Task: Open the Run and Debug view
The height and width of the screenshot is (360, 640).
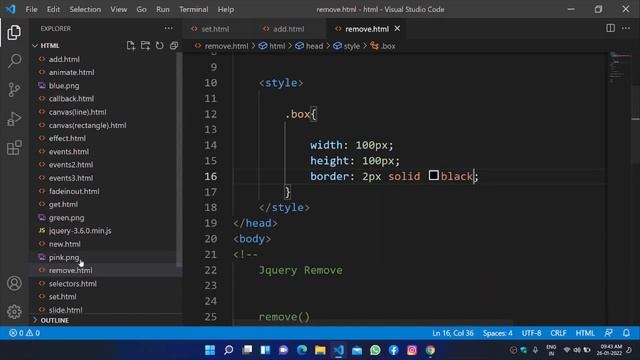Action: click(x=14, y=119)
